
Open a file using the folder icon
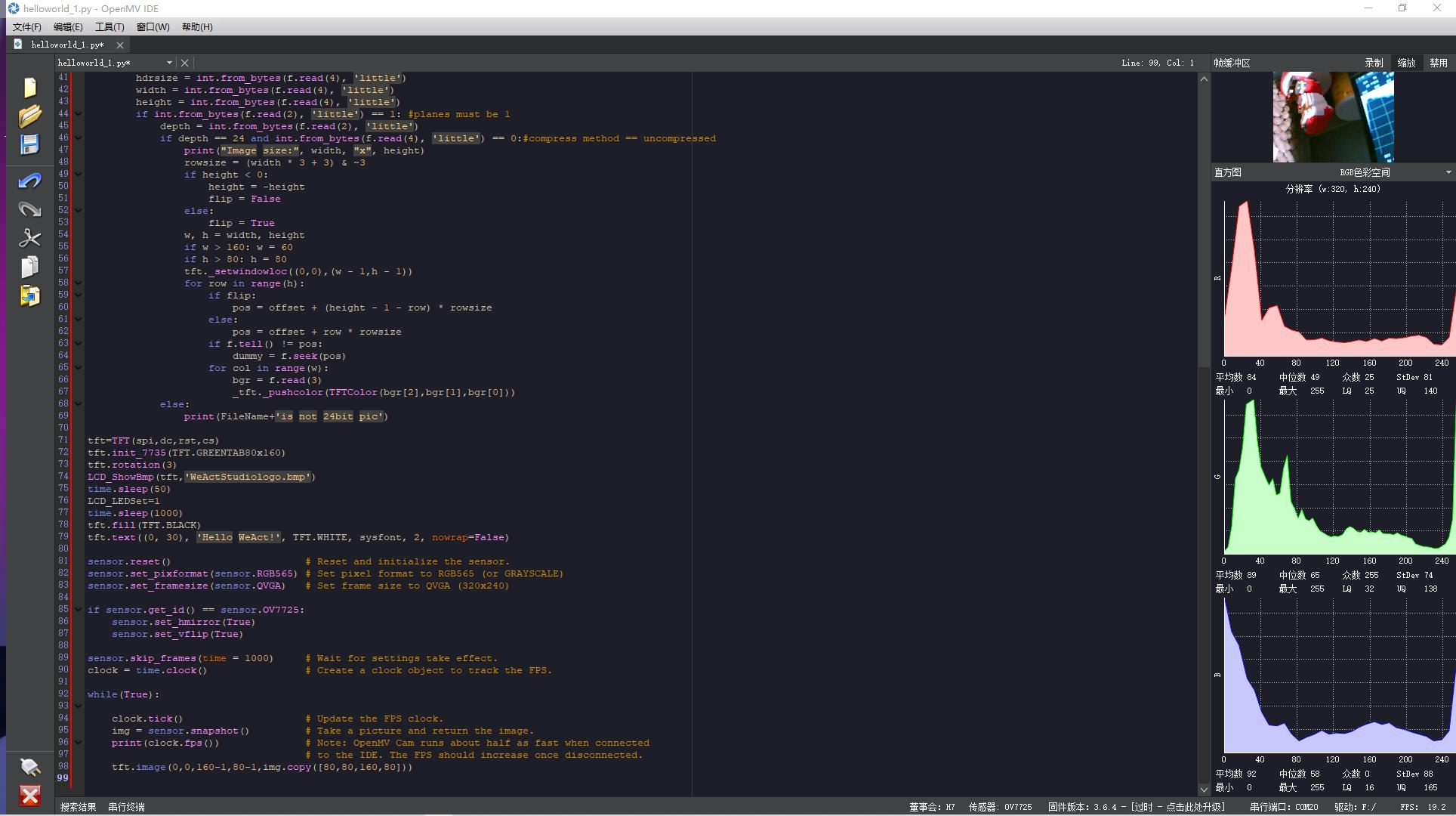(x=29, y=116)
